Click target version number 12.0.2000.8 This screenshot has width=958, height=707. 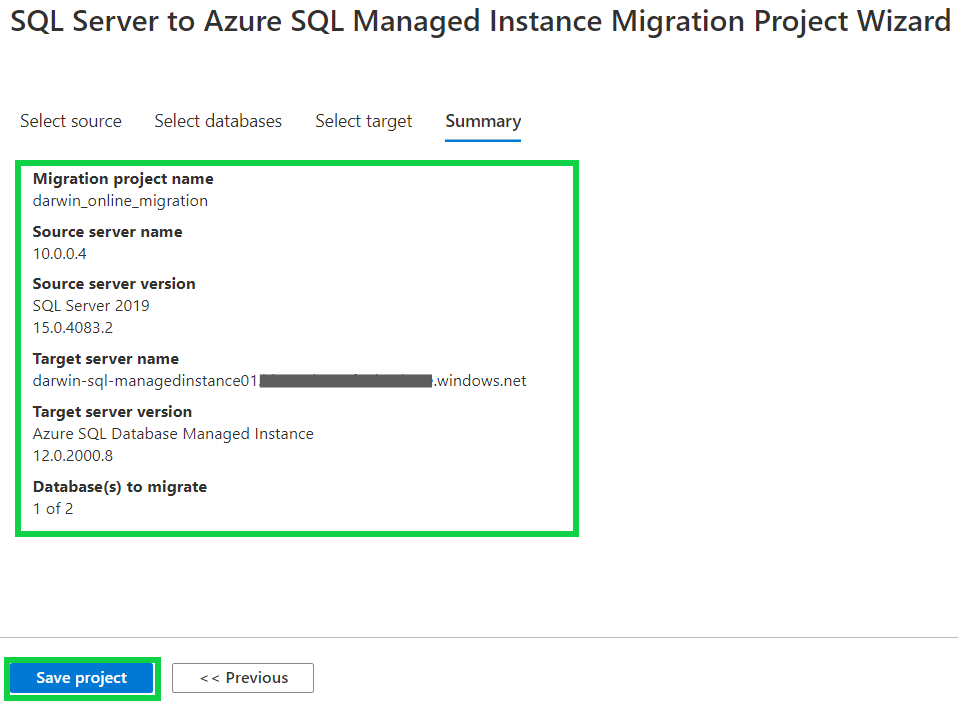pyautogui.click(x=73, y=456)
